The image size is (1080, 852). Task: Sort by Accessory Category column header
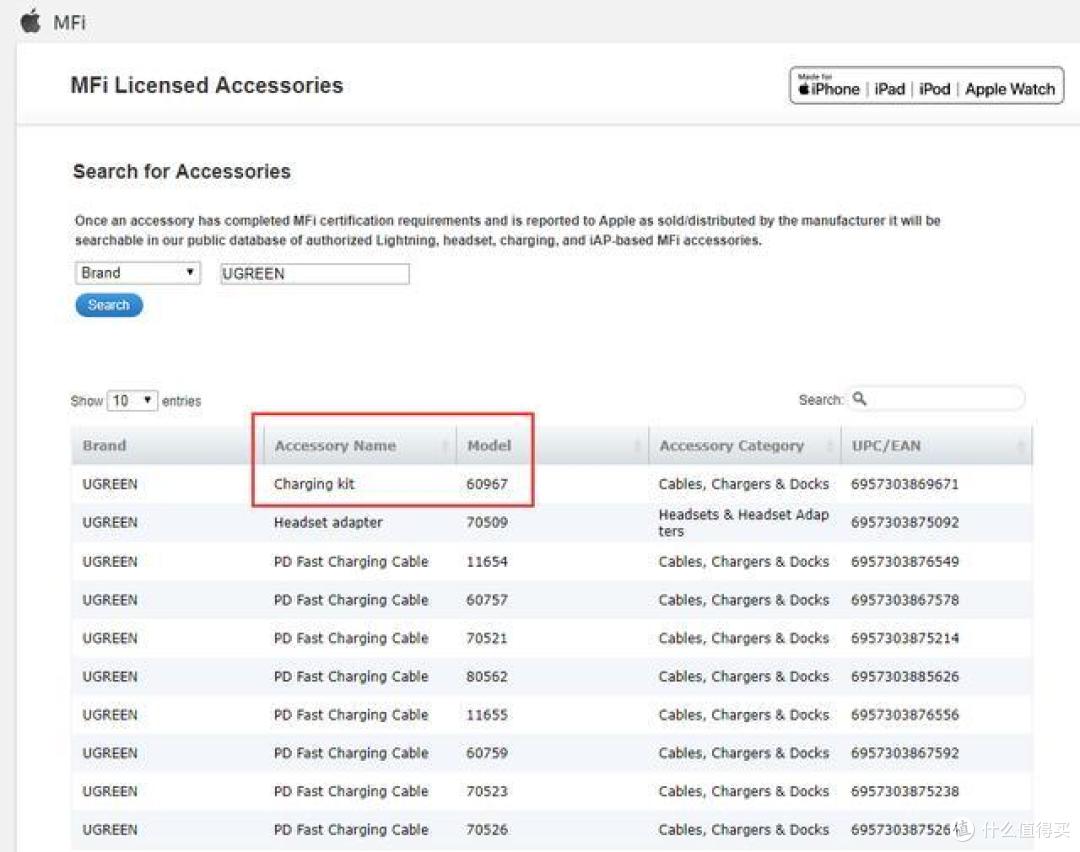(x=731, y=446)
